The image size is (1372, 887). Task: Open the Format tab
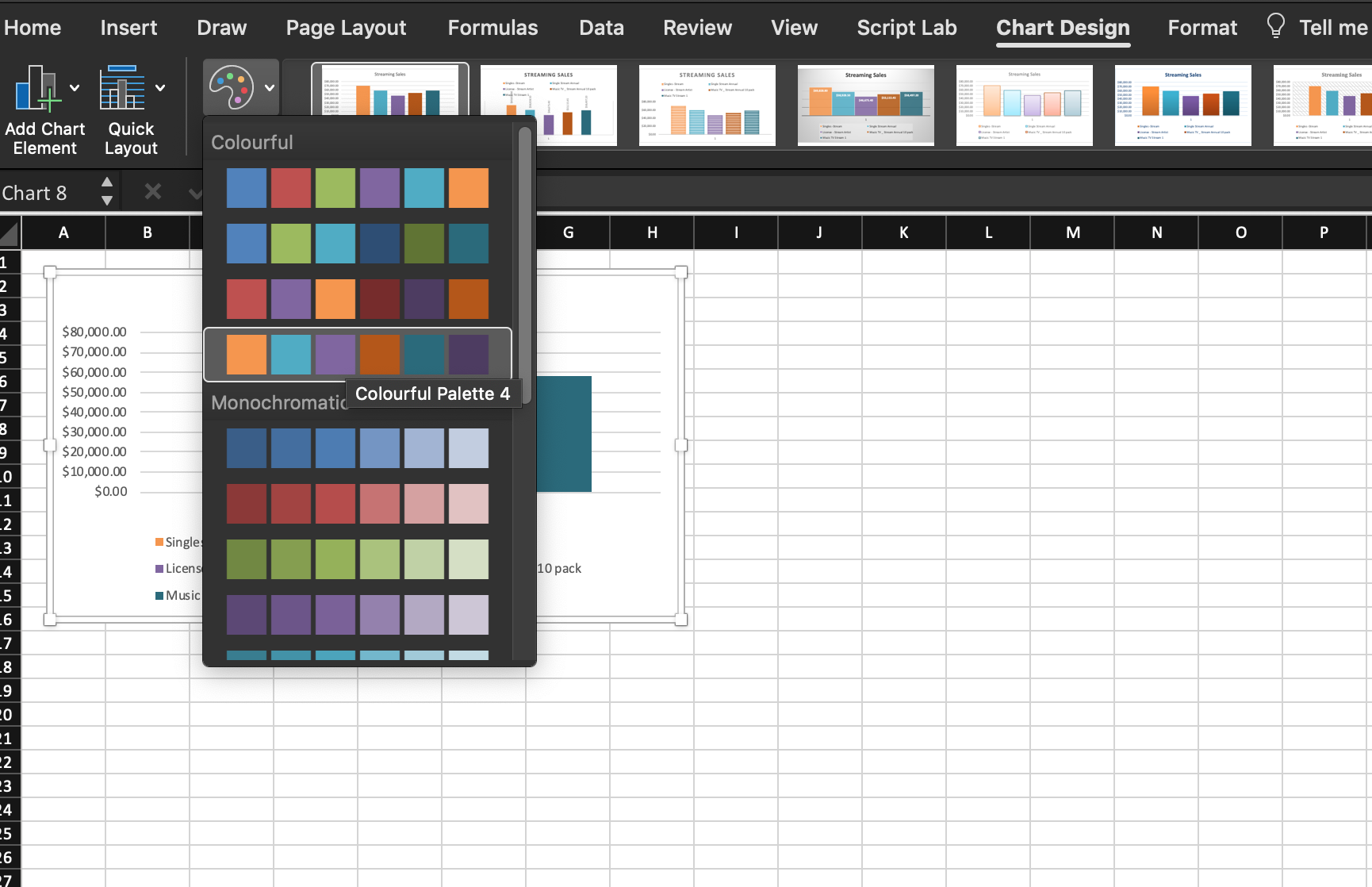coord(1201,28)
